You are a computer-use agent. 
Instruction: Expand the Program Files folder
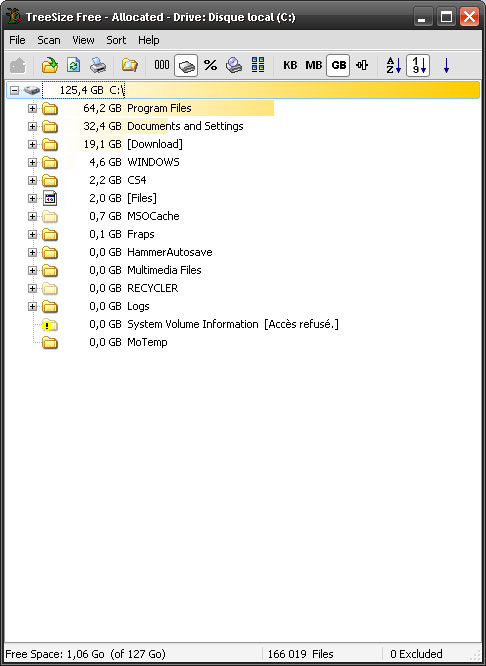coord(32,108)
